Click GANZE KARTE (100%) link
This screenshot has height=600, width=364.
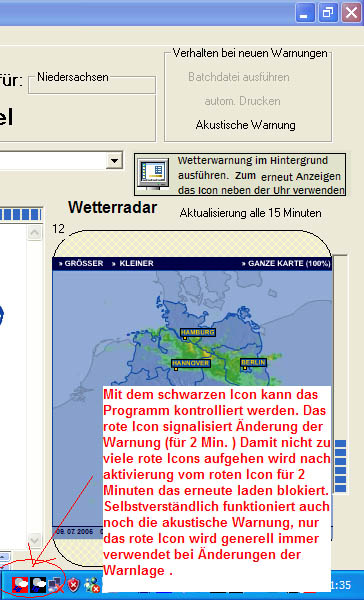(x=286, y=263)
